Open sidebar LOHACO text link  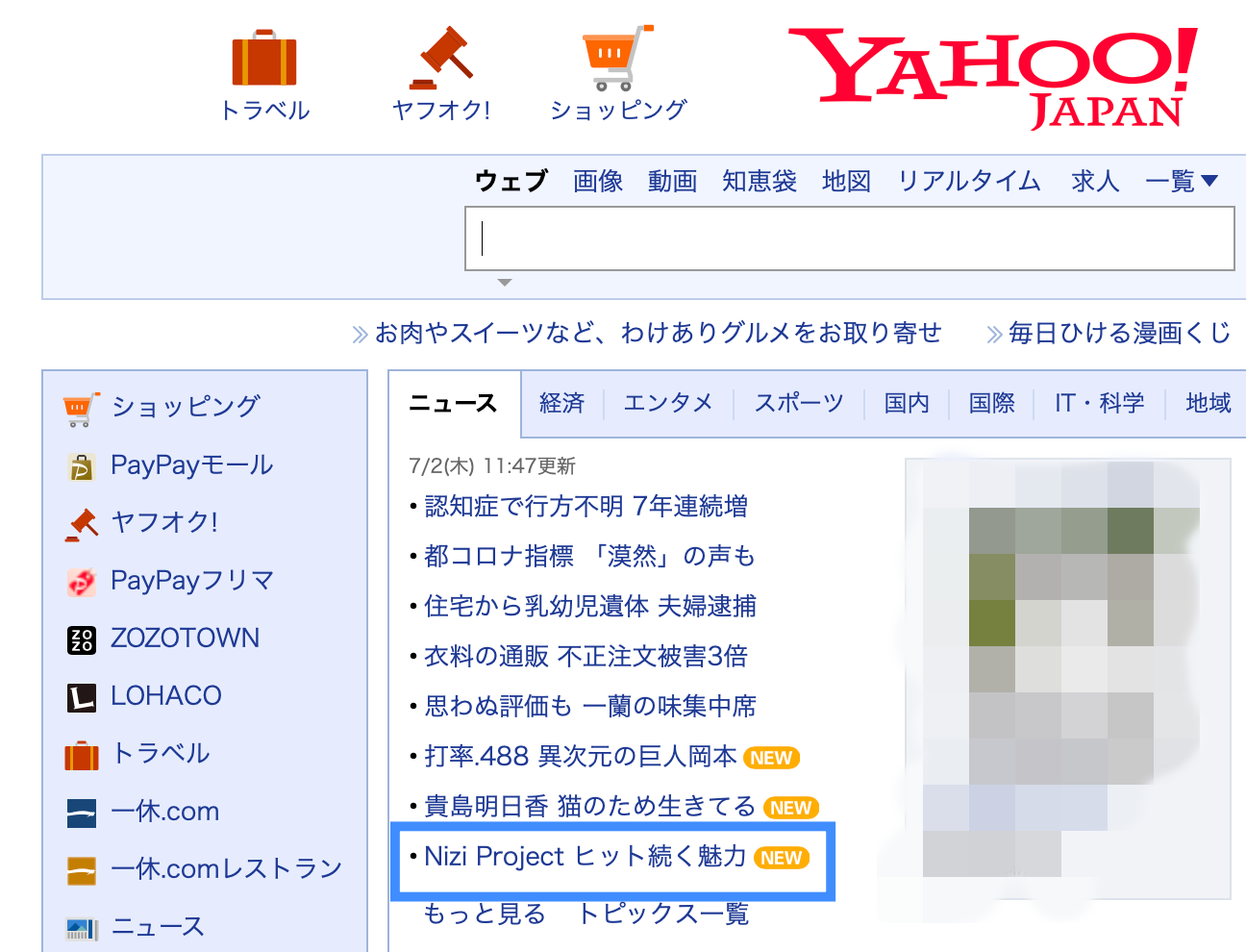point(166,696)
